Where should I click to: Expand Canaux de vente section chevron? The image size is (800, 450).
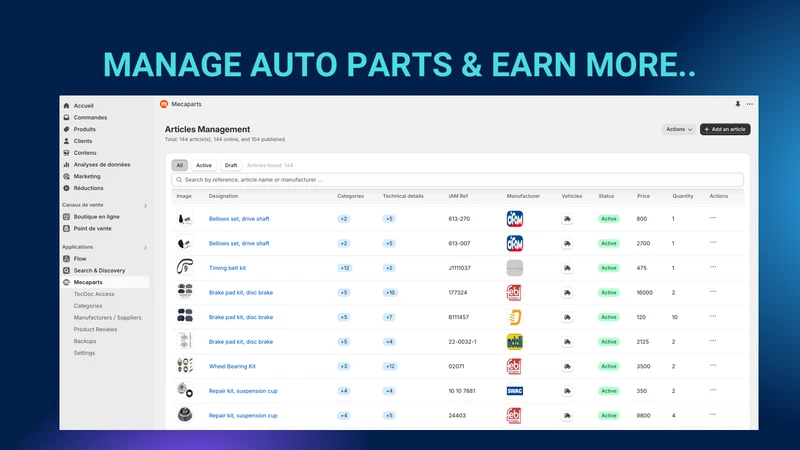tap(145, 206)
